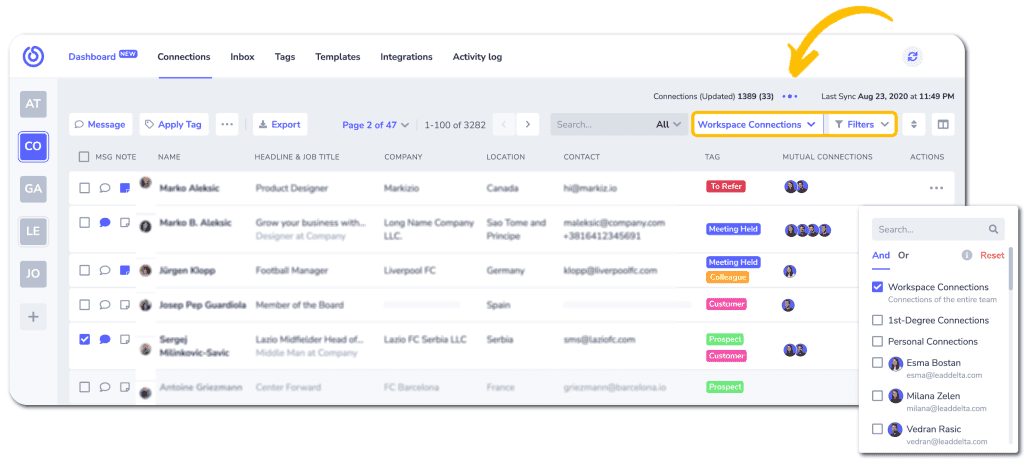This screenshot has width=1024, height=459.
Task: Check the 1st-Degree Connections option
Action: pos(878,320)
